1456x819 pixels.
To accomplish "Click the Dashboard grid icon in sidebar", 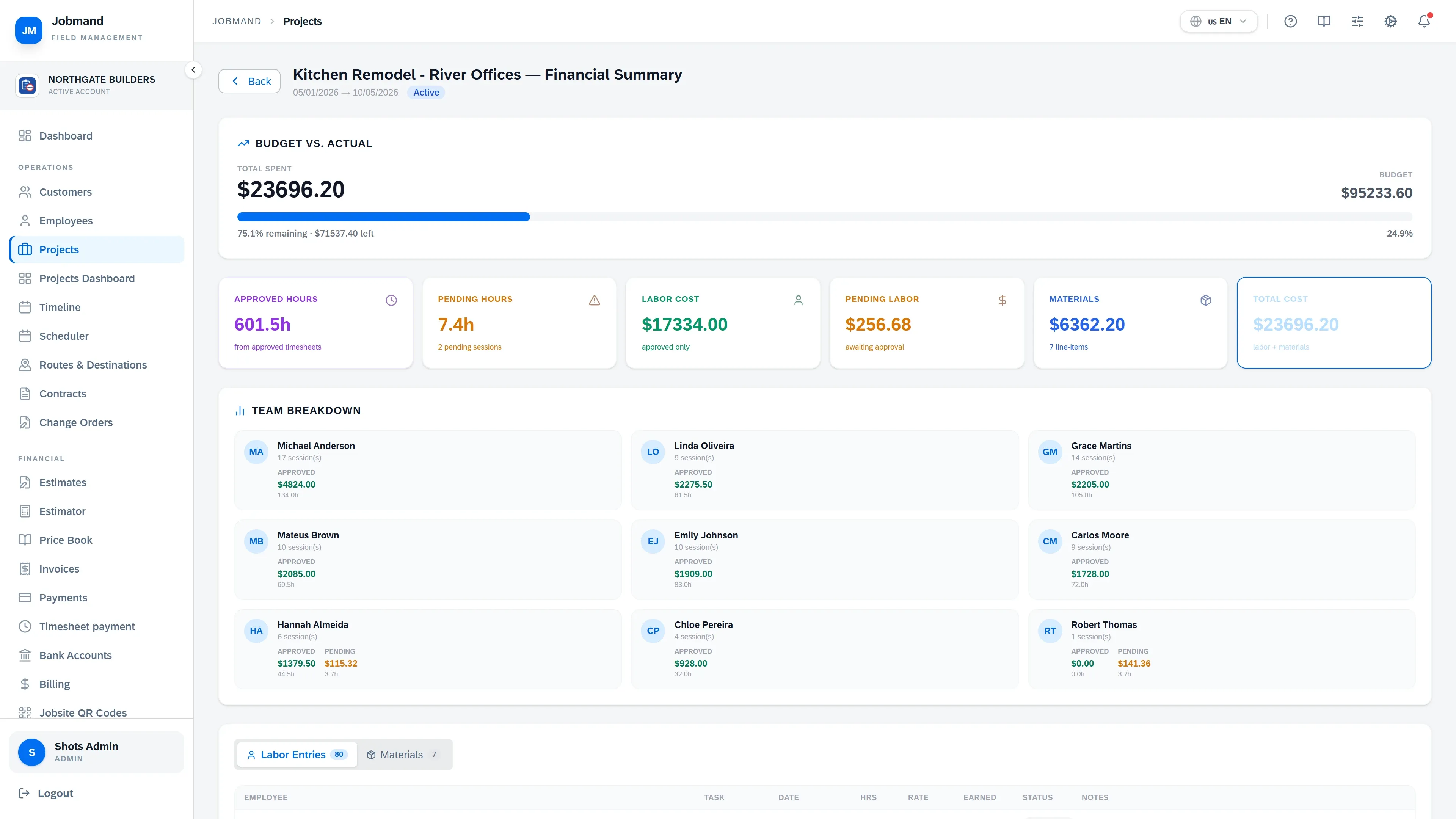I will (x=25, y=136).
